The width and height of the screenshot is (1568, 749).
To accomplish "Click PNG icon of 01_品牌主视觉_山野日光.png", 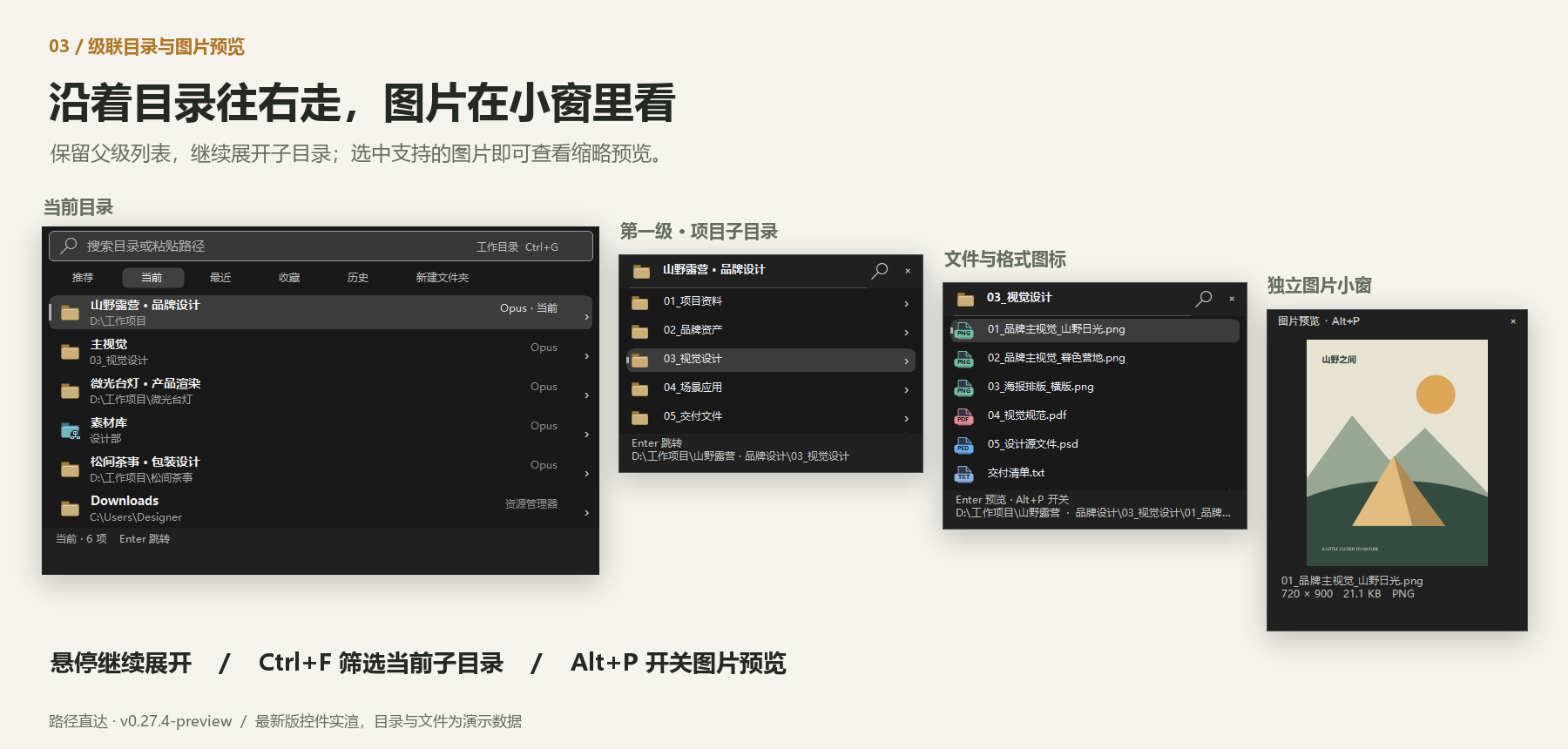I will point(963,330).
